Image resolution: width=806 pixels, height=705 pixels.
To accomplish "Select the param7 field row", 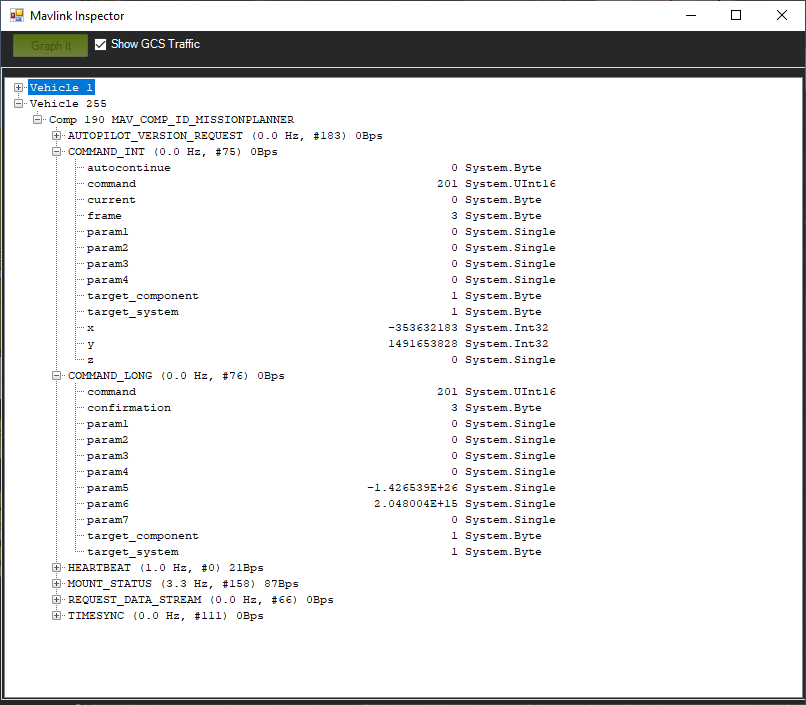I will tap(321, 520).
